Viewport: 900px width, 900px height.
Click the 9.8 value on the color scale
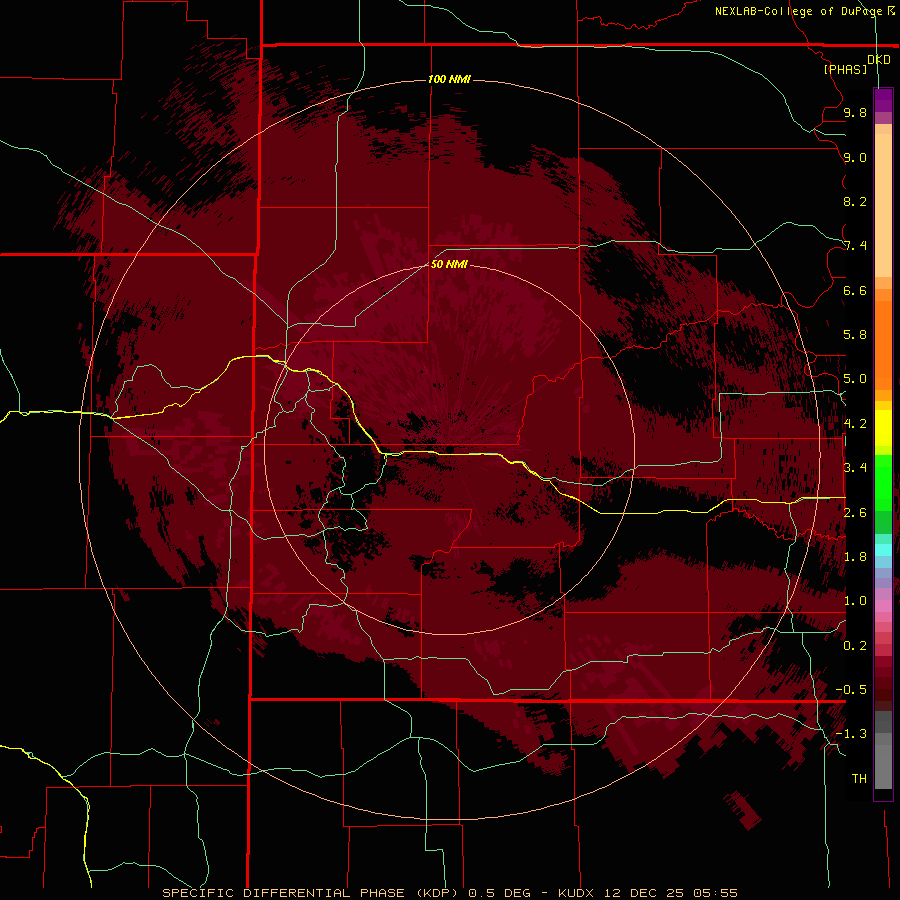tap(855, 113)
